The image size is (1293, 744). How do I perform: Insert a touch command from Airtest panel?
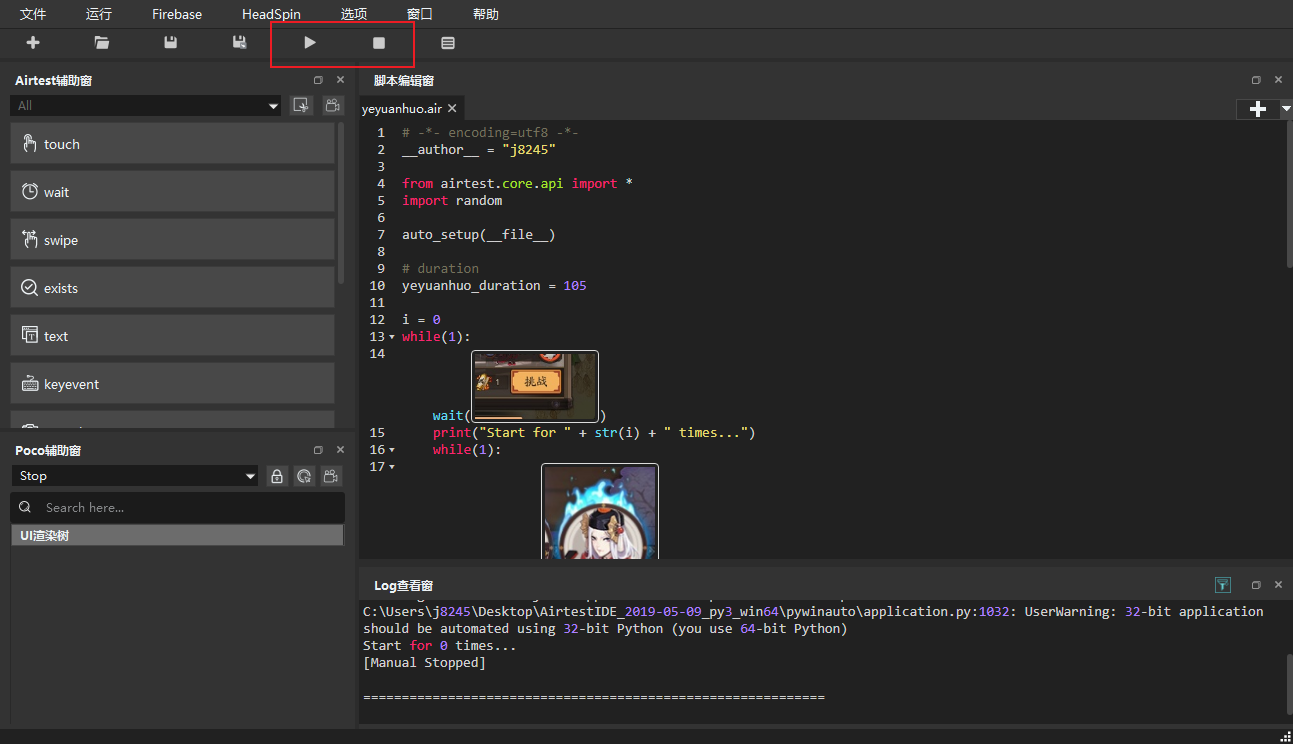173,144
